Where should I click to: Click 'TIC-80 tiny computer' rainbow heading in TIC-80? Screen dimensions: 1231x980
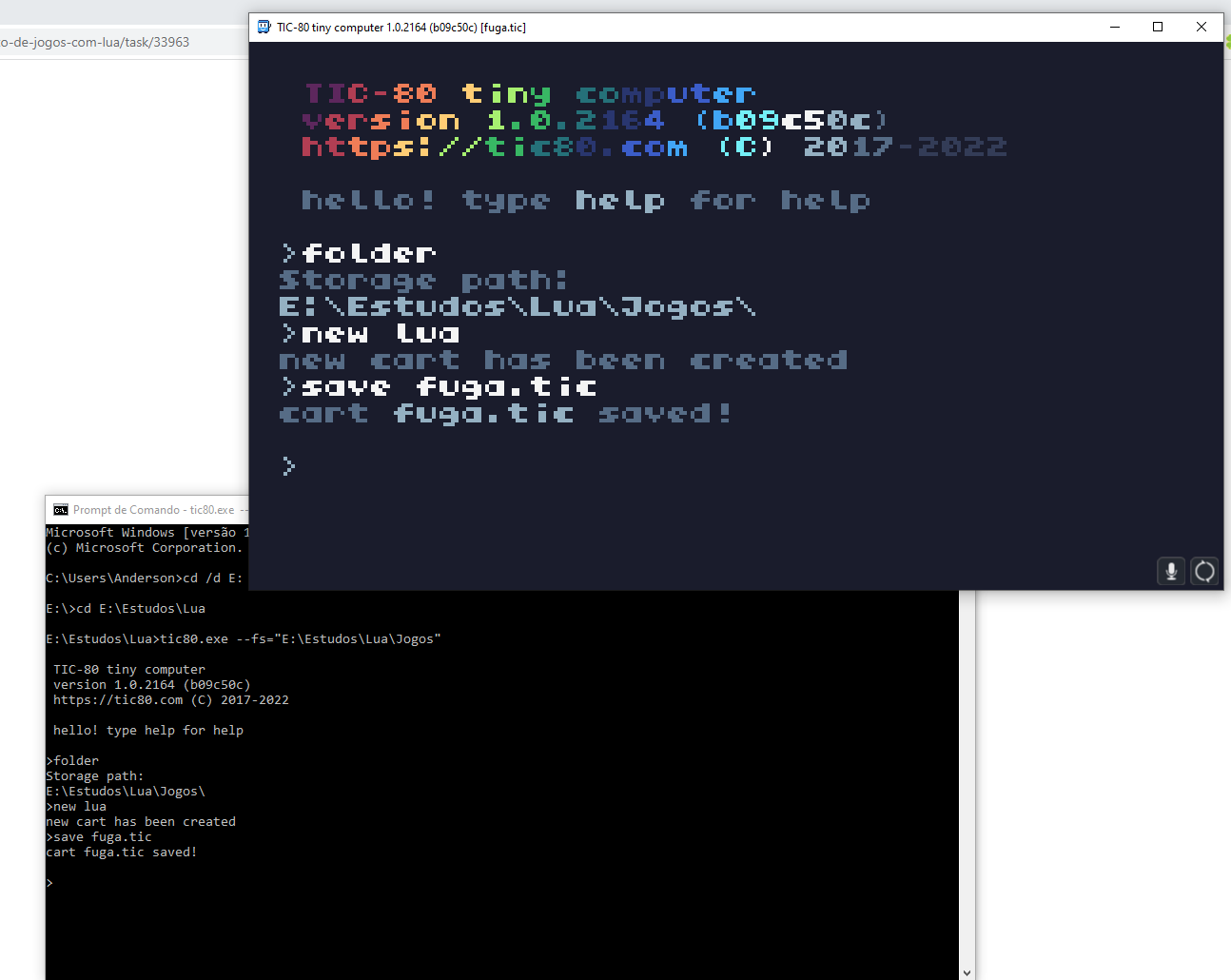pos(530,93)
